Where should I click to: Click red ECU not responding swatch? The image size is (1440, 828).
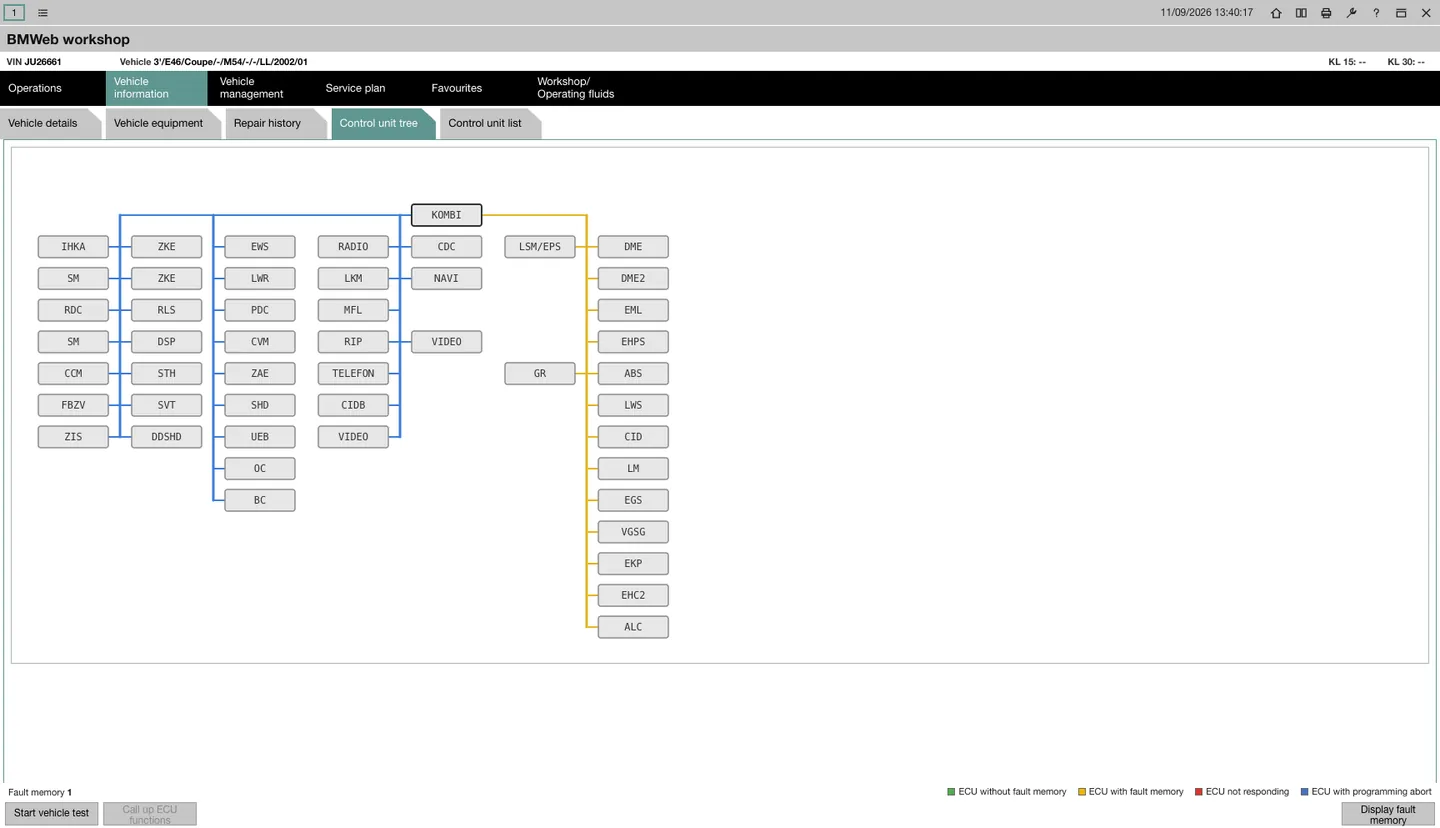[1199, 792]
